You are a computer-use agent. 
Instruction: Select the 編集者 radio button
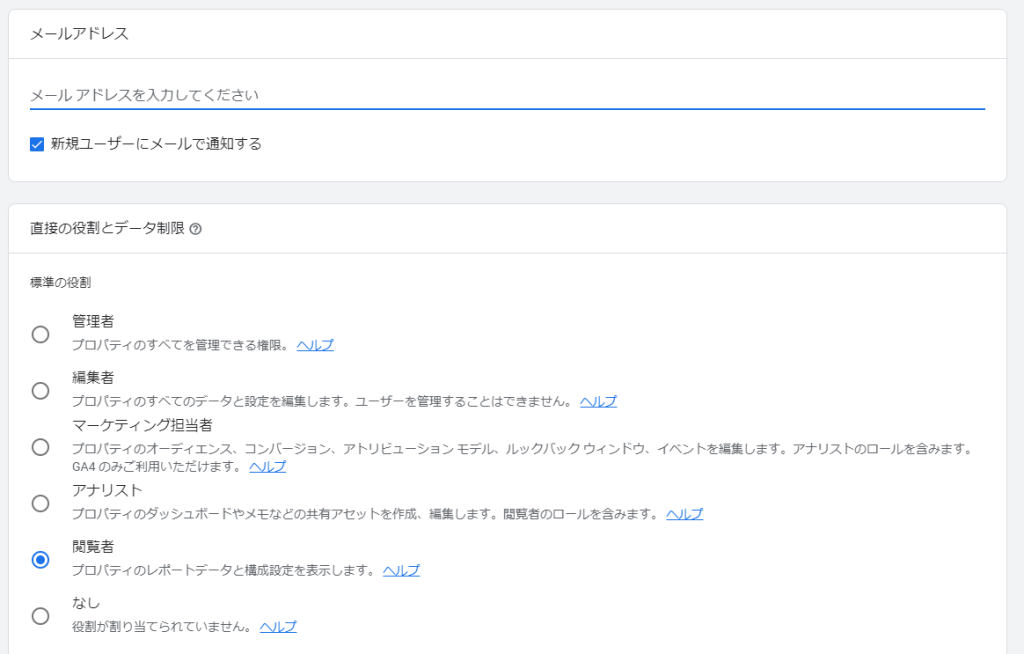coord(40,390)
